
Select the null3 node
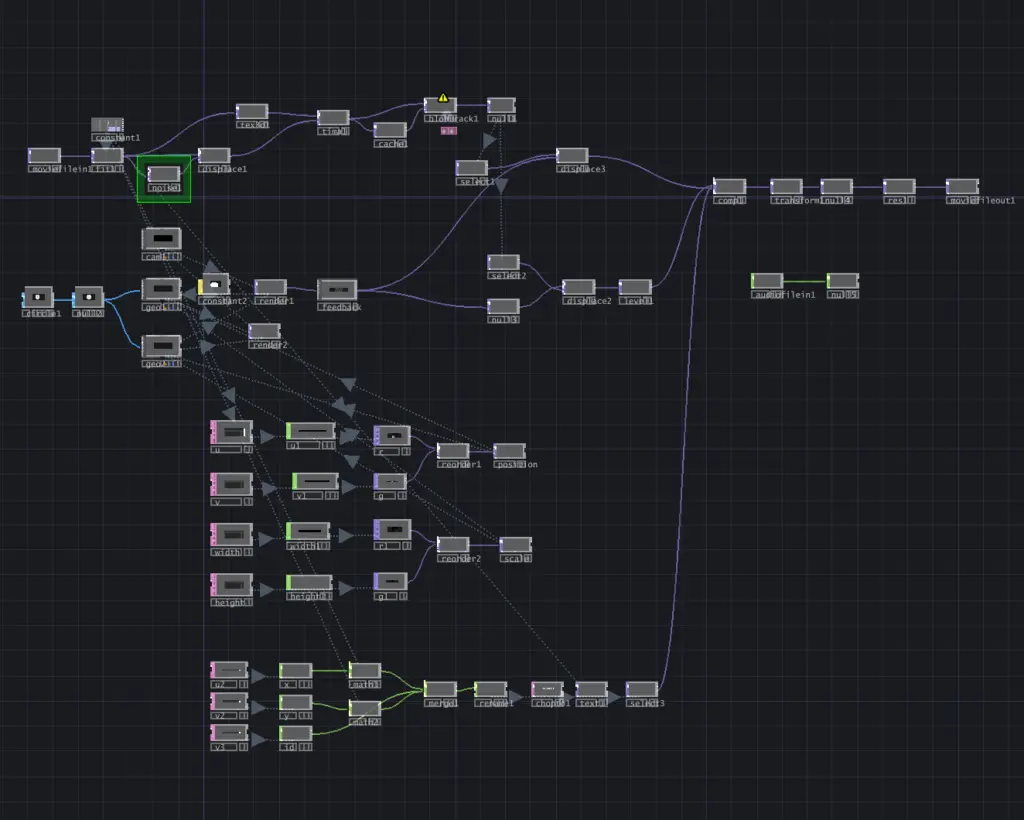coord(504,306)
